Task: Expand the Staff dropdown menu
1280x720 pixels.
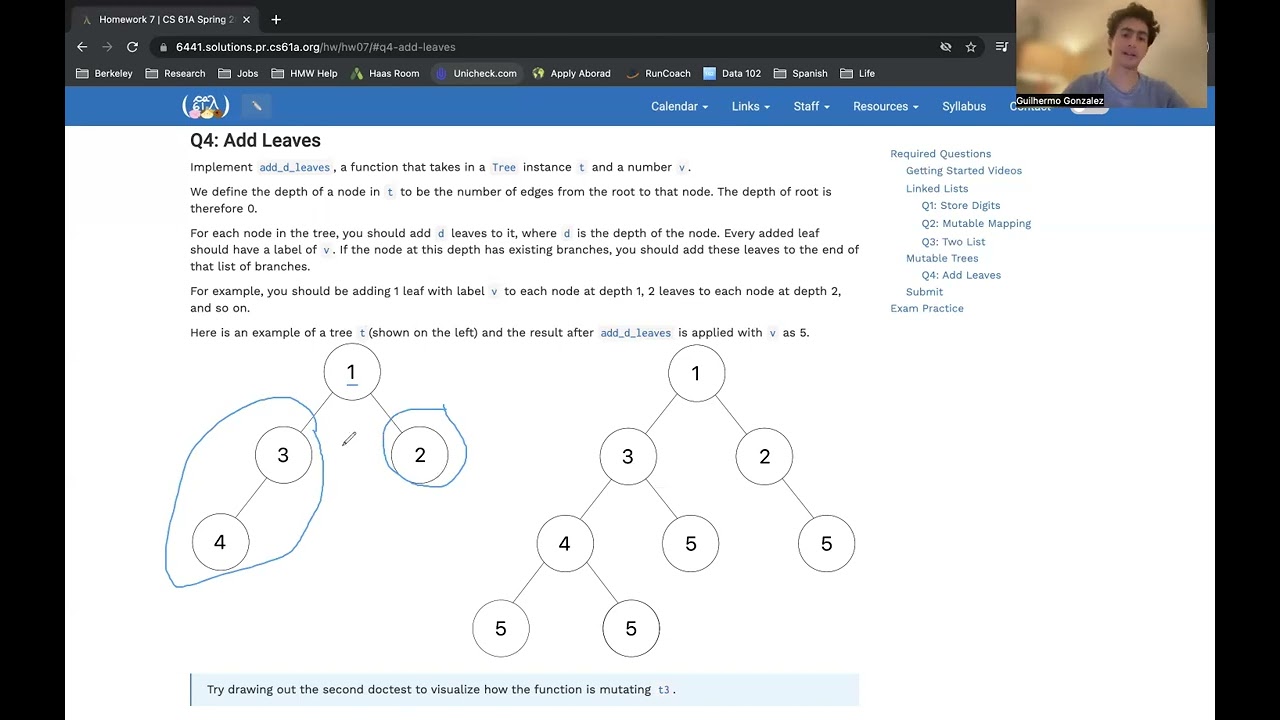Action: (x=811, y=106)
